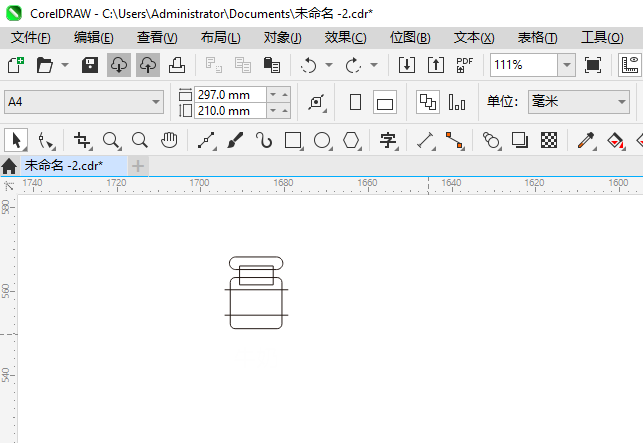Redo the last action
The width and height of the screenshot is (643, 443).
[353, 65]
